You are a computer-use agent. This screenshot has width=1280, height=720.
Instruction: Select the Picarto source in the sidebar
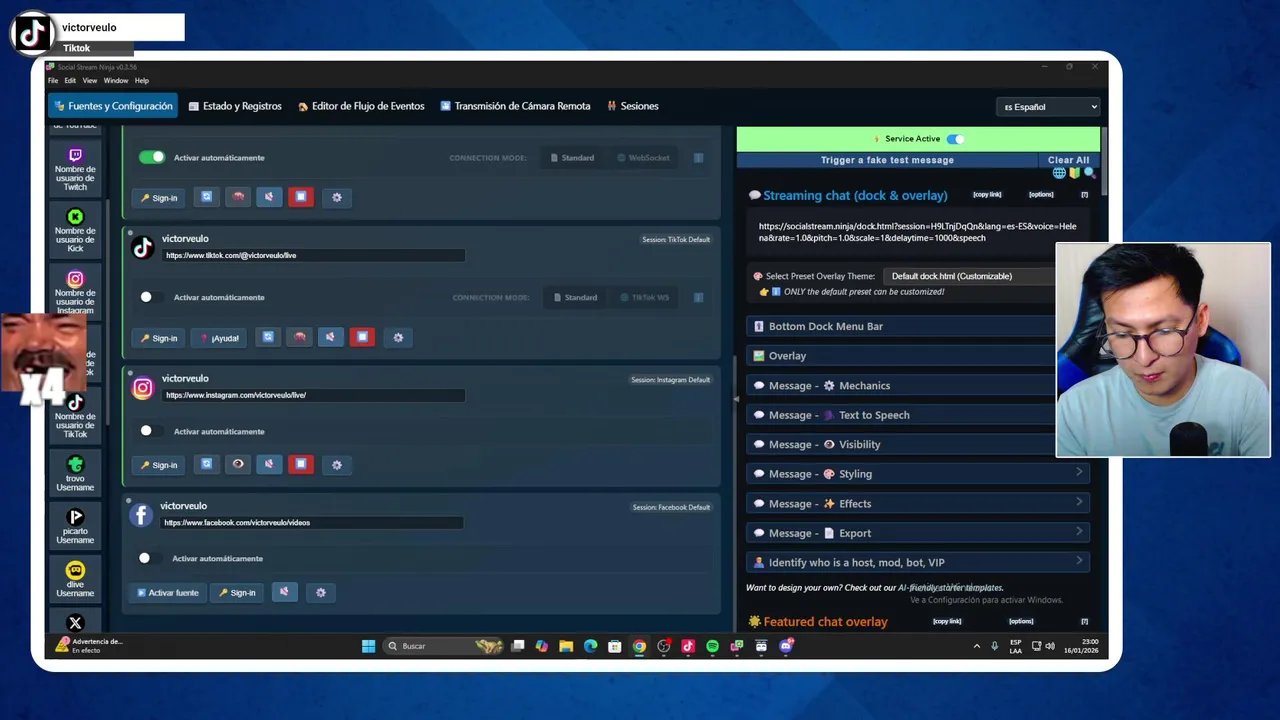(x=75, y=526)
